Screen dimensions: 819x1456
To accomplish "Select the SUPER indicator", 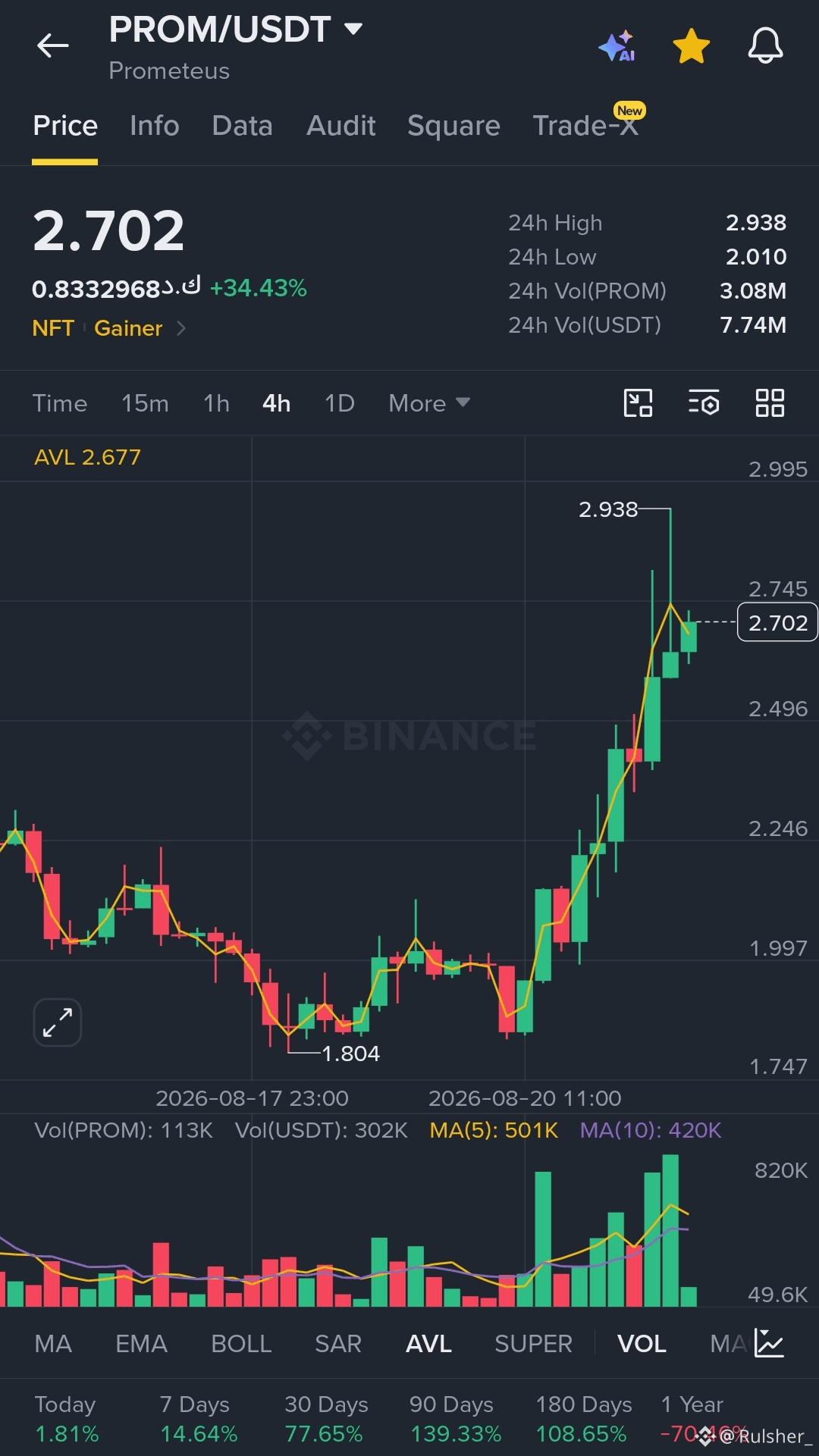I will (533, 1344).
